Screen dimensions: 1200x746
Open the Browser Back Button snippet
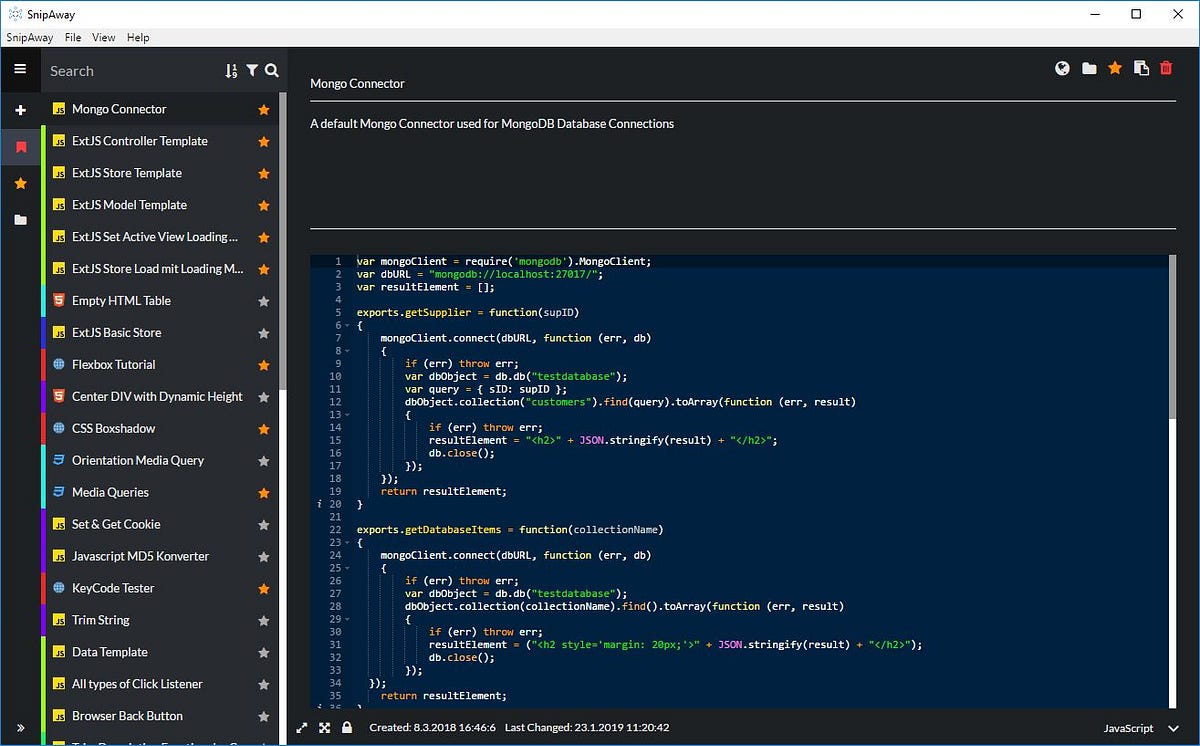click(160, 717)
